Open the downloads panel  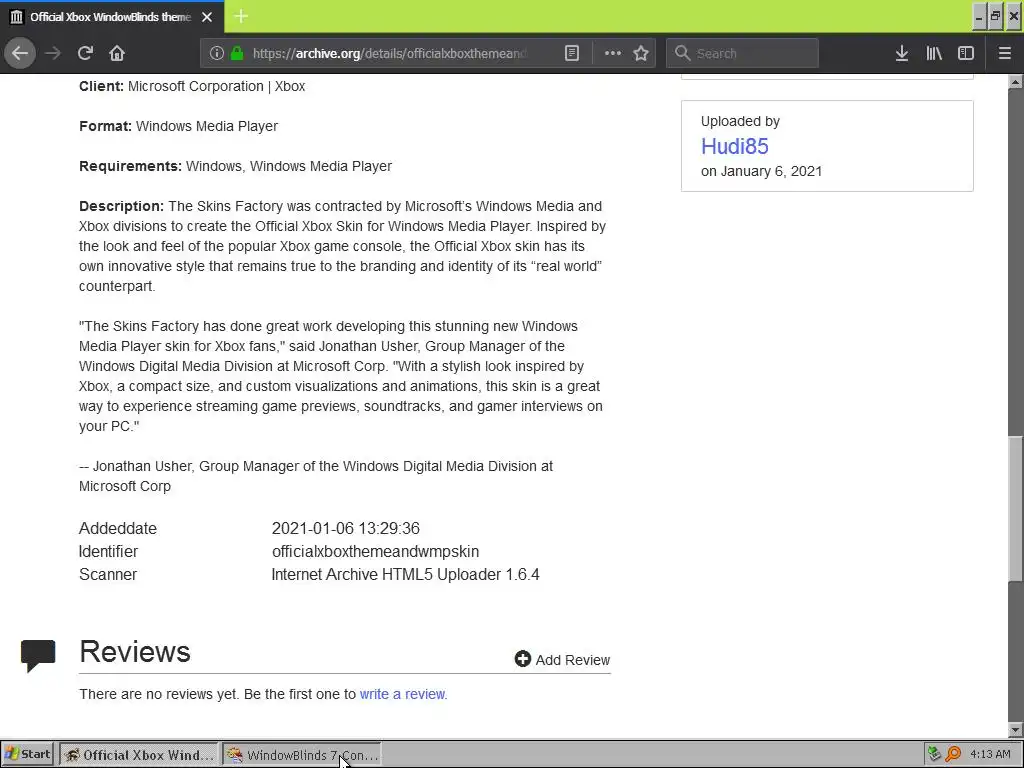tap(902, 53)
